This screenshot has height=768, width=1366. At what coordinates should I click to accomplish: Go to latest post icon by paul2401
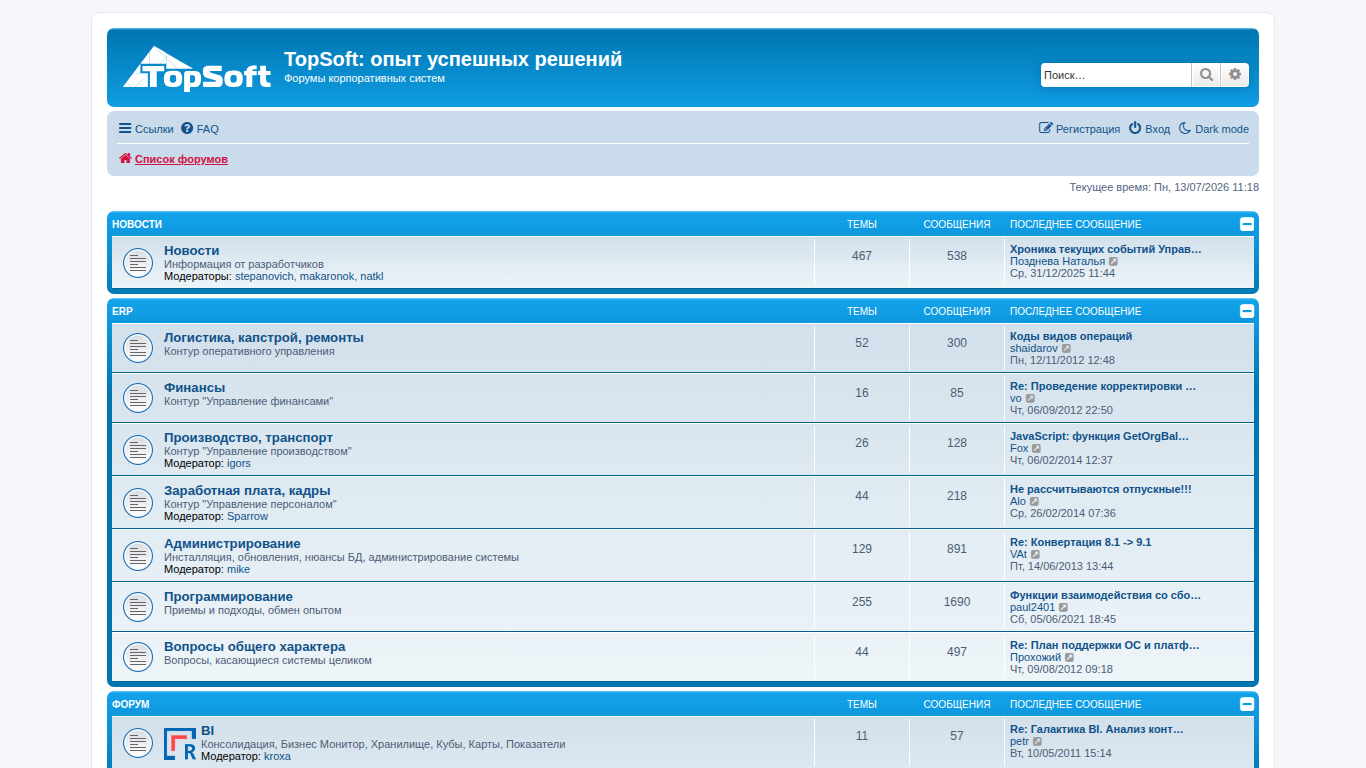point(1064,608)
